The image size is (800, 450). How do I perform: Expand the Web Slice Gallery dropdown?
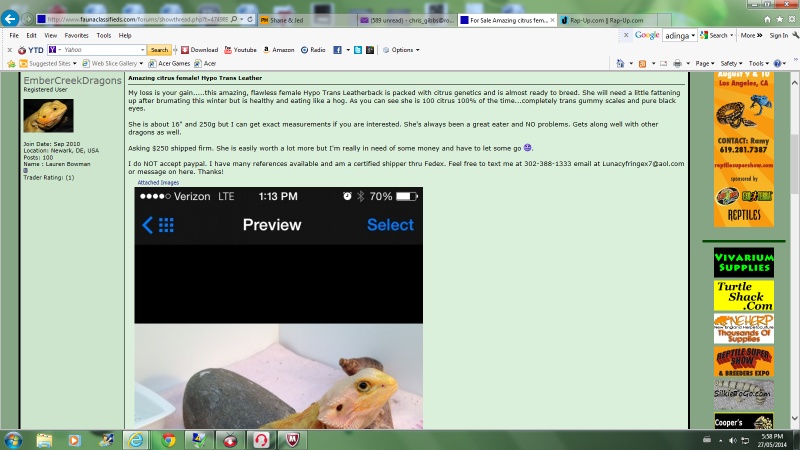(x=141, y=64)
